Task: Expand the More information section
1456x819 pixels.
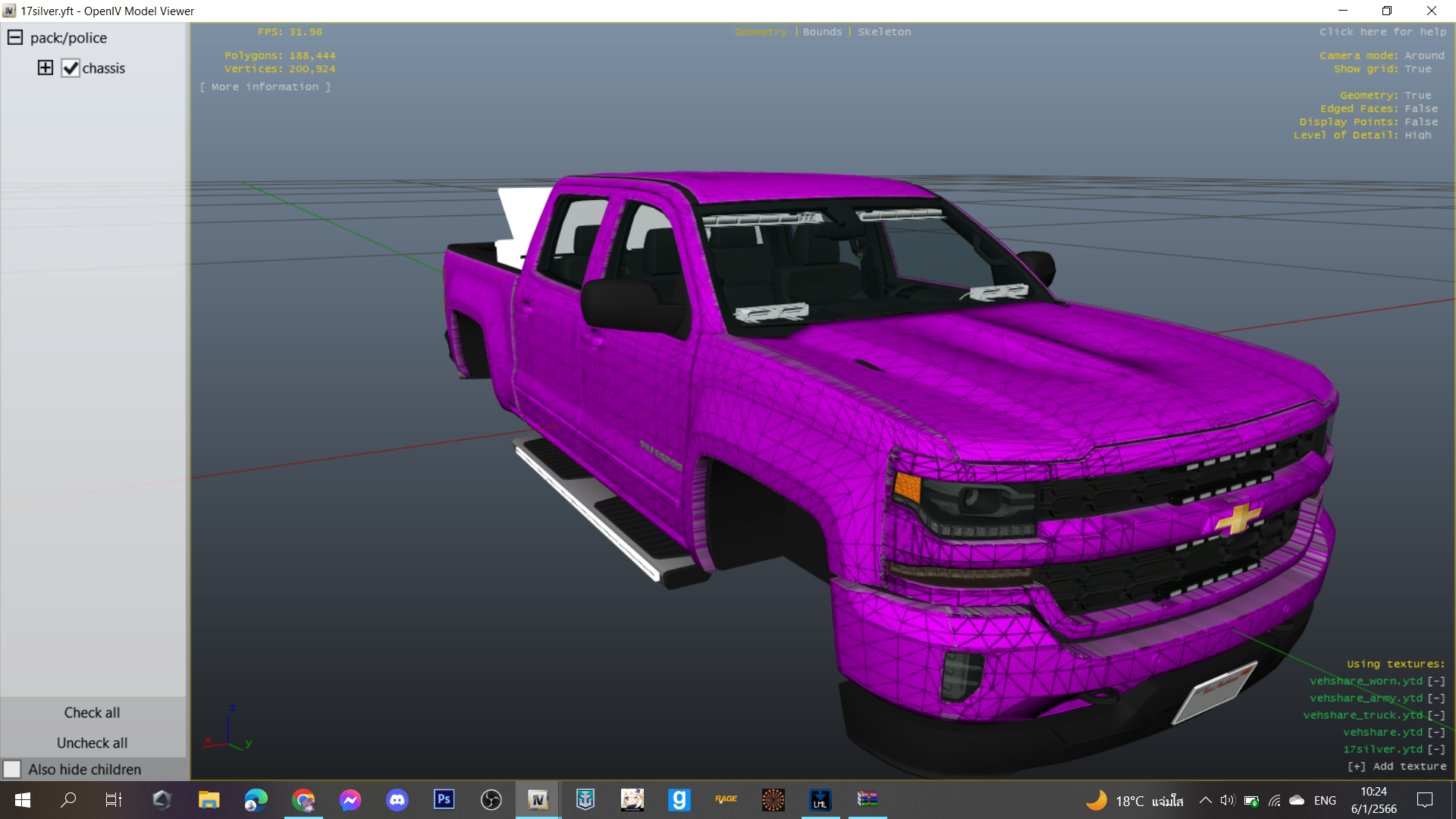Action: 265,87
